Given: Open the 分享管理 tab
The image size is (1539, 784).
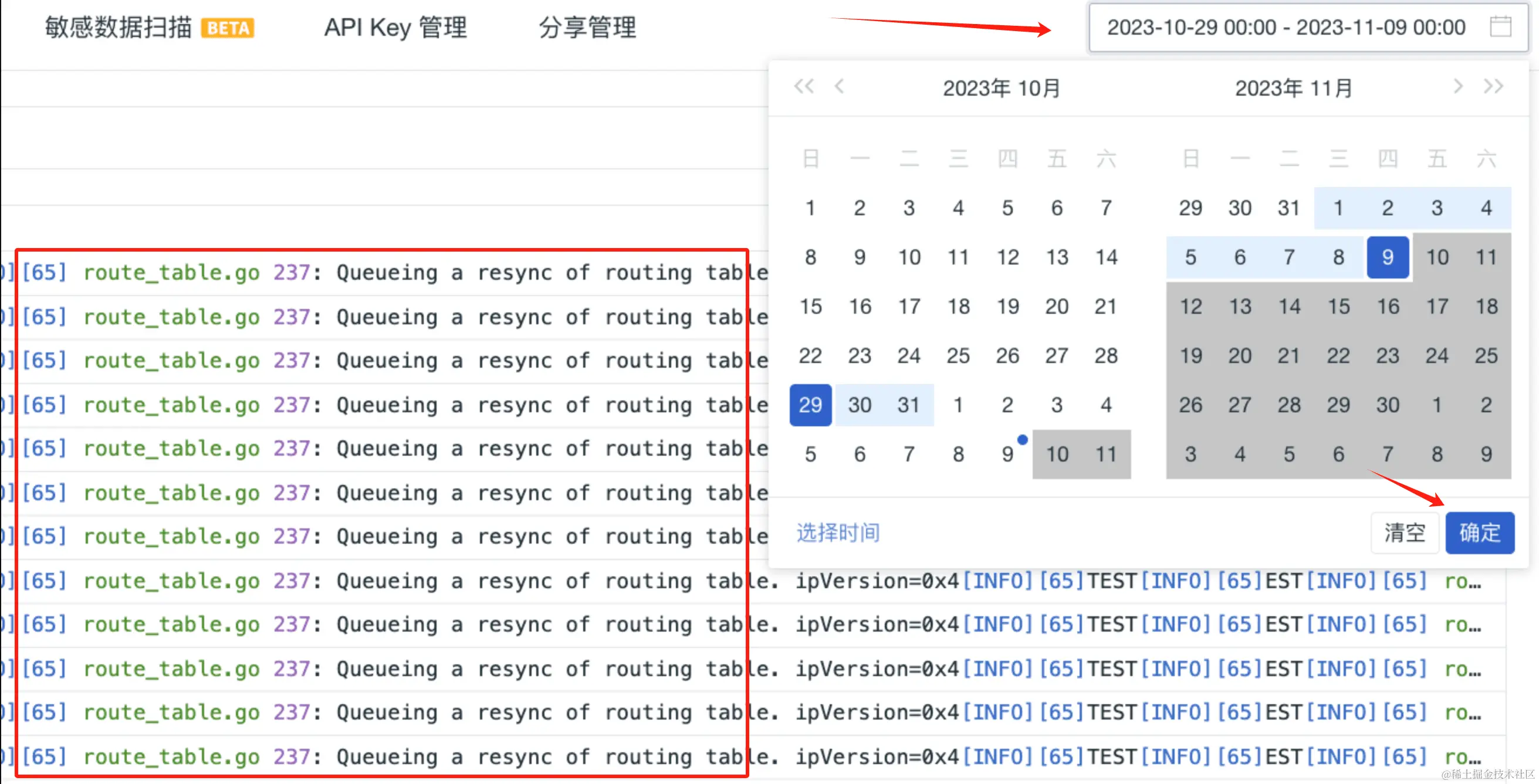Looking at the screenshot, I should click(x=587, y=28).
